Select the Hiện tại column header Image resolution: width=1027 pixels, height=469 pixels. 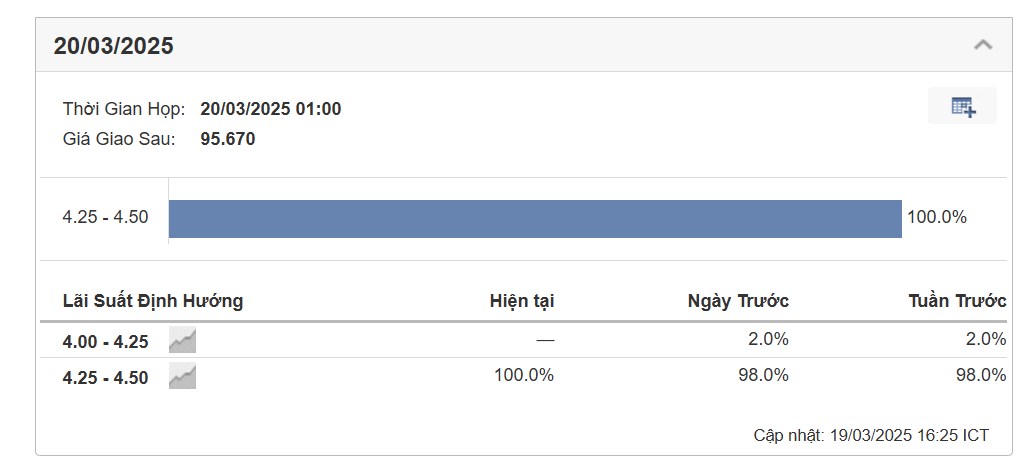tap(522, 301)
